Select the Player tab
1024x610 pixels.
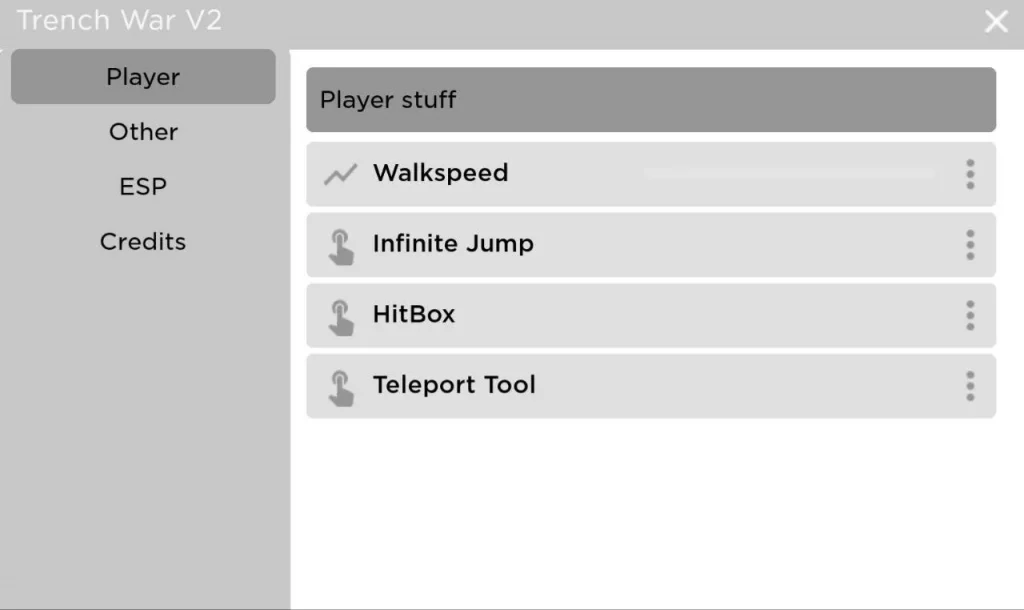point(142,76)
